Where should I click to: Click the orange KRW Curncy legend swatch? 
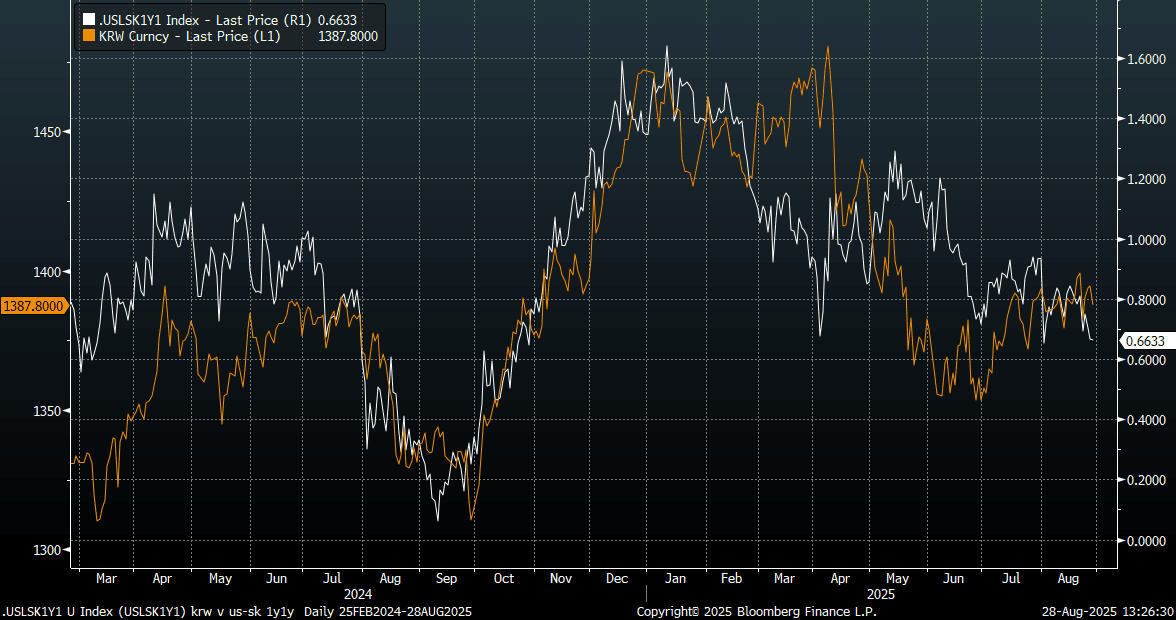click(88, 36)
